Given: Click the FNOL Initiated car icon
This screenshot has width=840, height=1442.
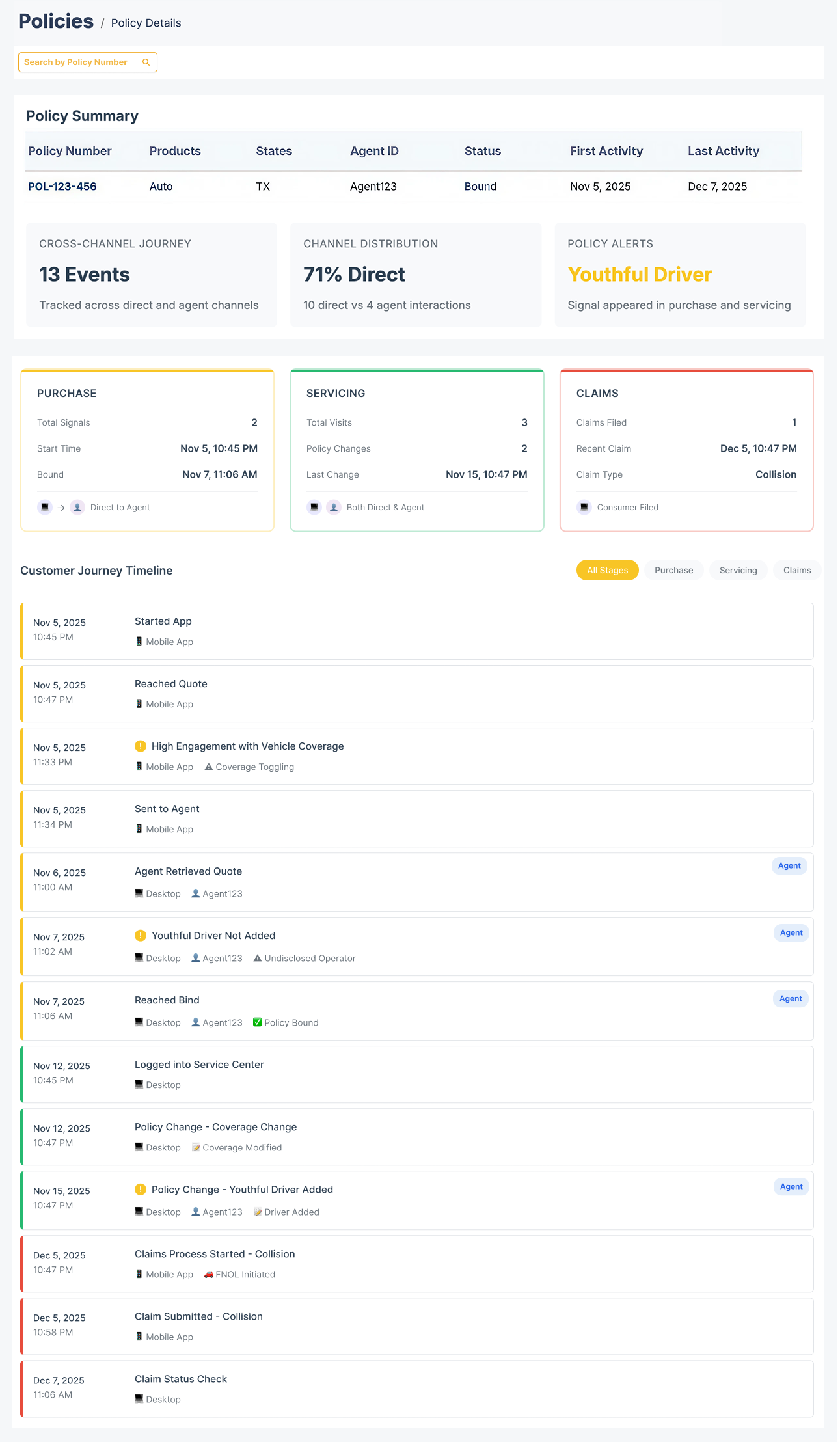Looking at the screenshot, I should tap(209, 1274).
